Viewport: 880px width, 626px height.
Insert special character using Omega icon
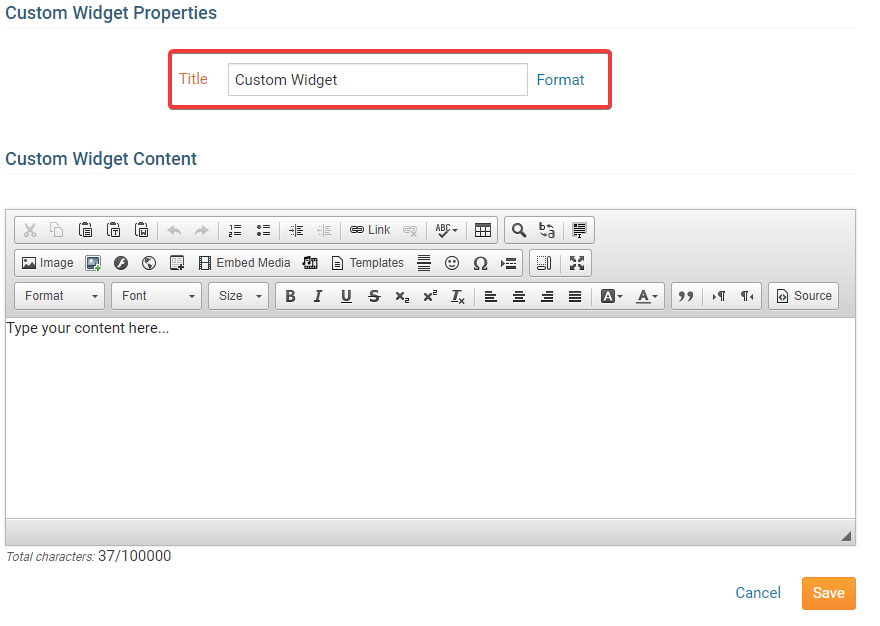coord(480,263)
